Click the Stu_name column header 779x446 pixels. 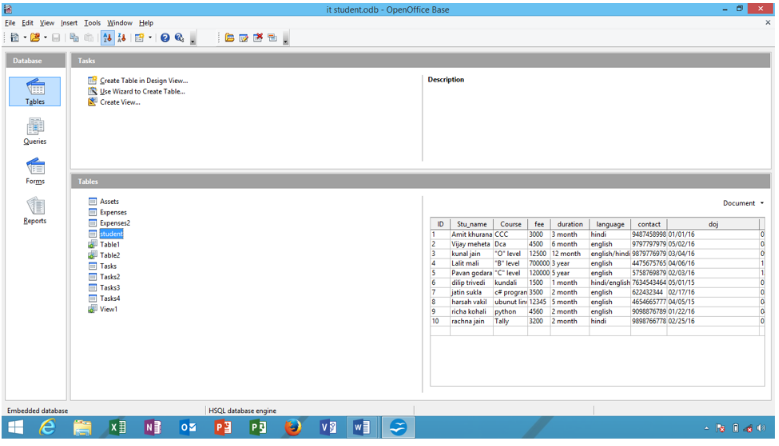pyautogui.click(x=471, y=224)
